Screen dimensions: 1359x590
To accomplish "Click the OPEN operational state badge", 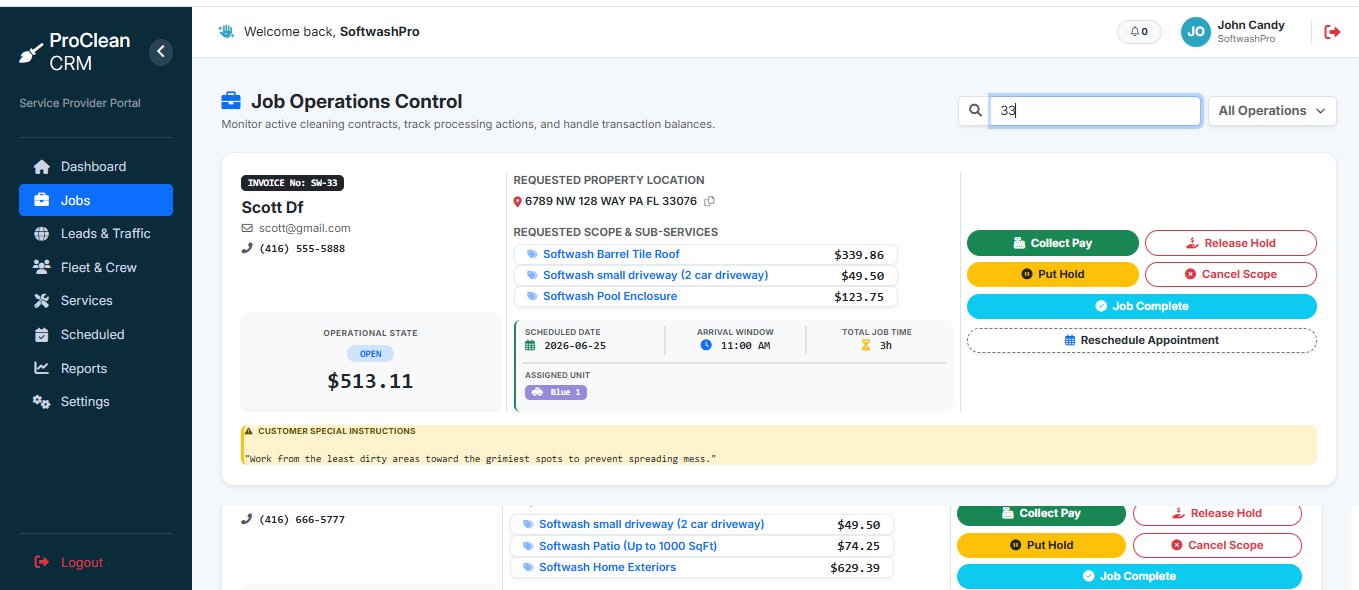I will pyautogui.click(x=370, y=354).
